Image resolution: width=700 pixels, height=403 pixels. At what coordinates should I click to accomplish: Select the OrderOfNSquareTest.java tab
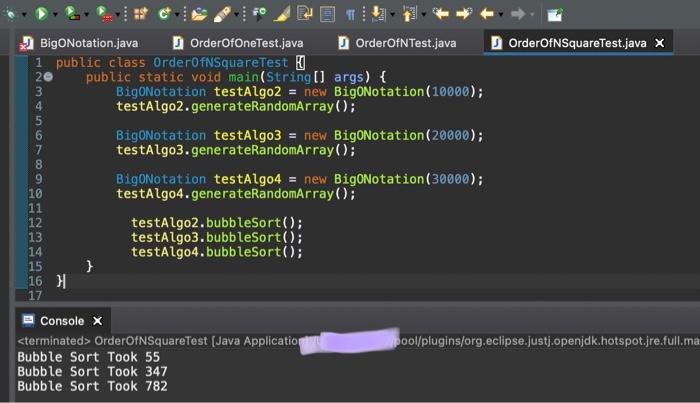coord(577,43)
